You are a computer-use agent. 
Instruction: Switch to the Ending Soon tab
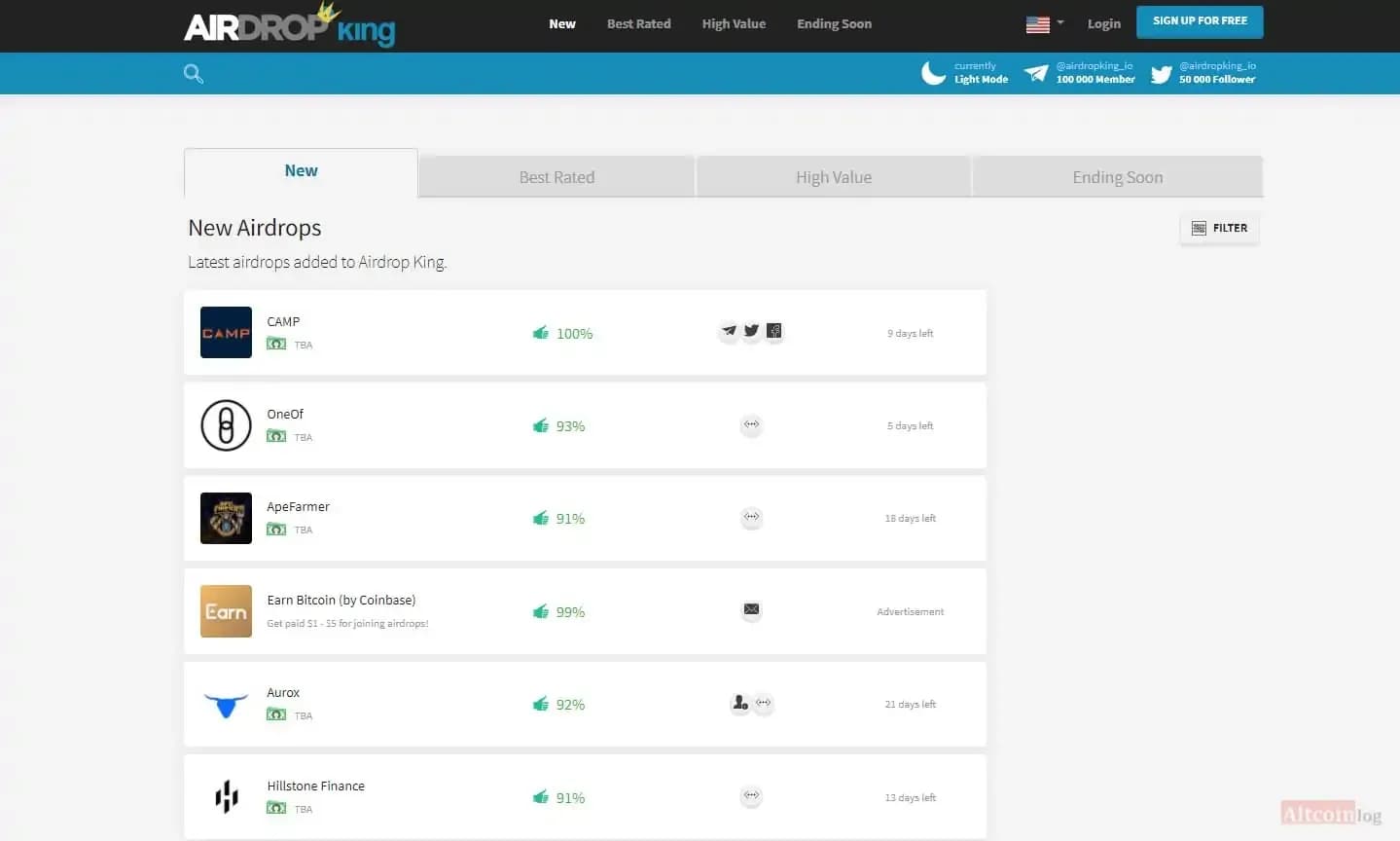point(1117,177)
